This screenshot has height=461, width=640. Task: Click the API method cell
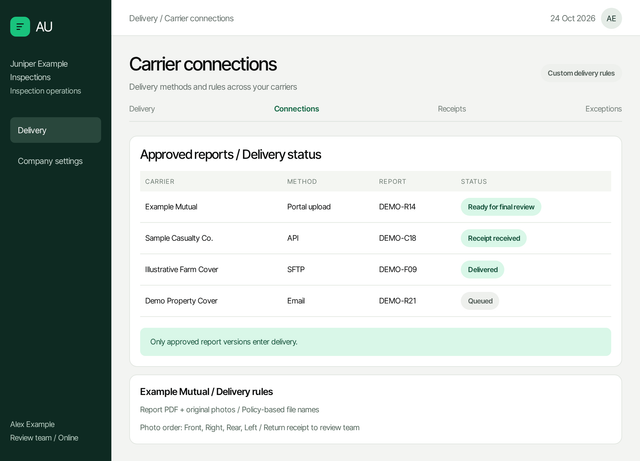pyautogui.click(x=293, y=238)
